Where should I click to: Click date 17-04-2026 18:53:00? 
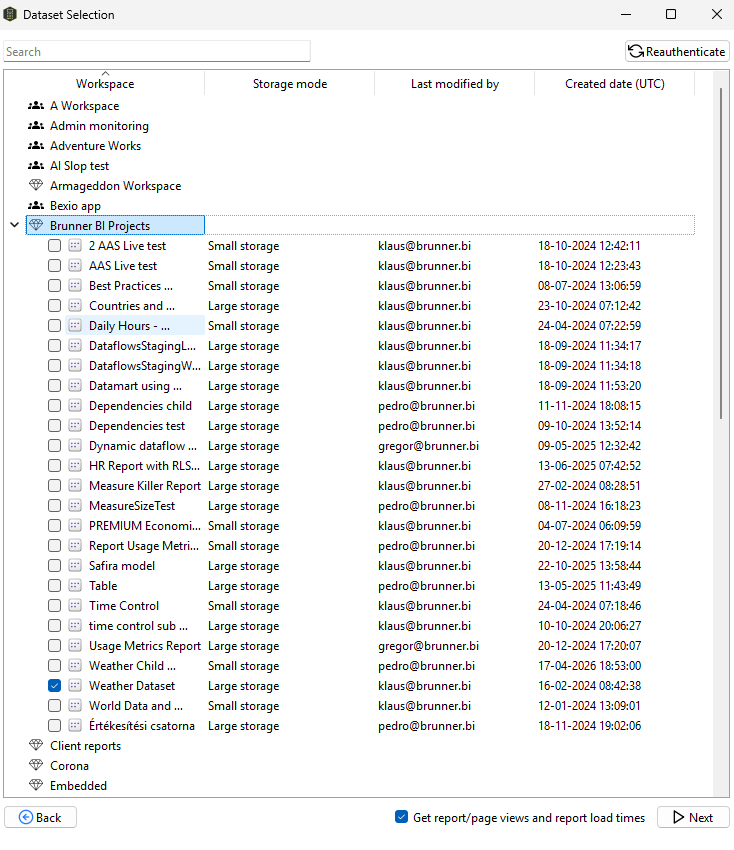[x=589, y=666]
